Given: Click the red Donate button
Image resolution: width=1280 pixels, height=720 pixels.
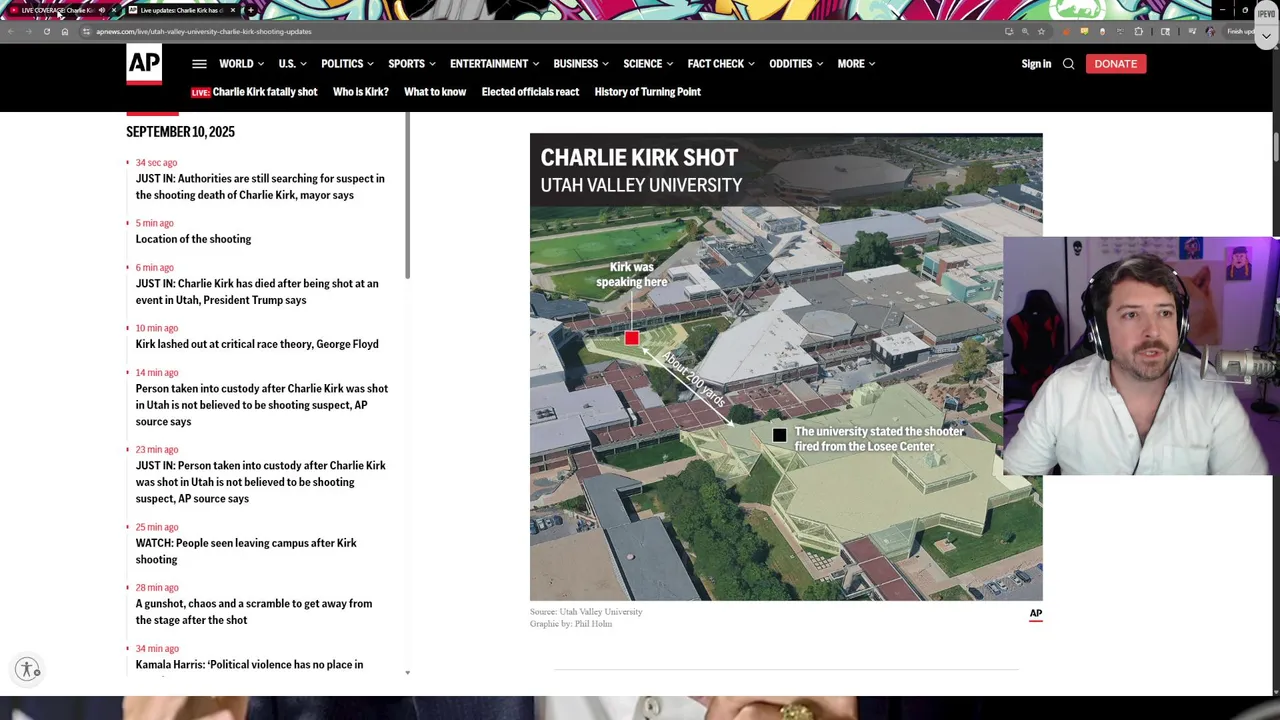Looking at the screenshot, I should click(1115, 64).
